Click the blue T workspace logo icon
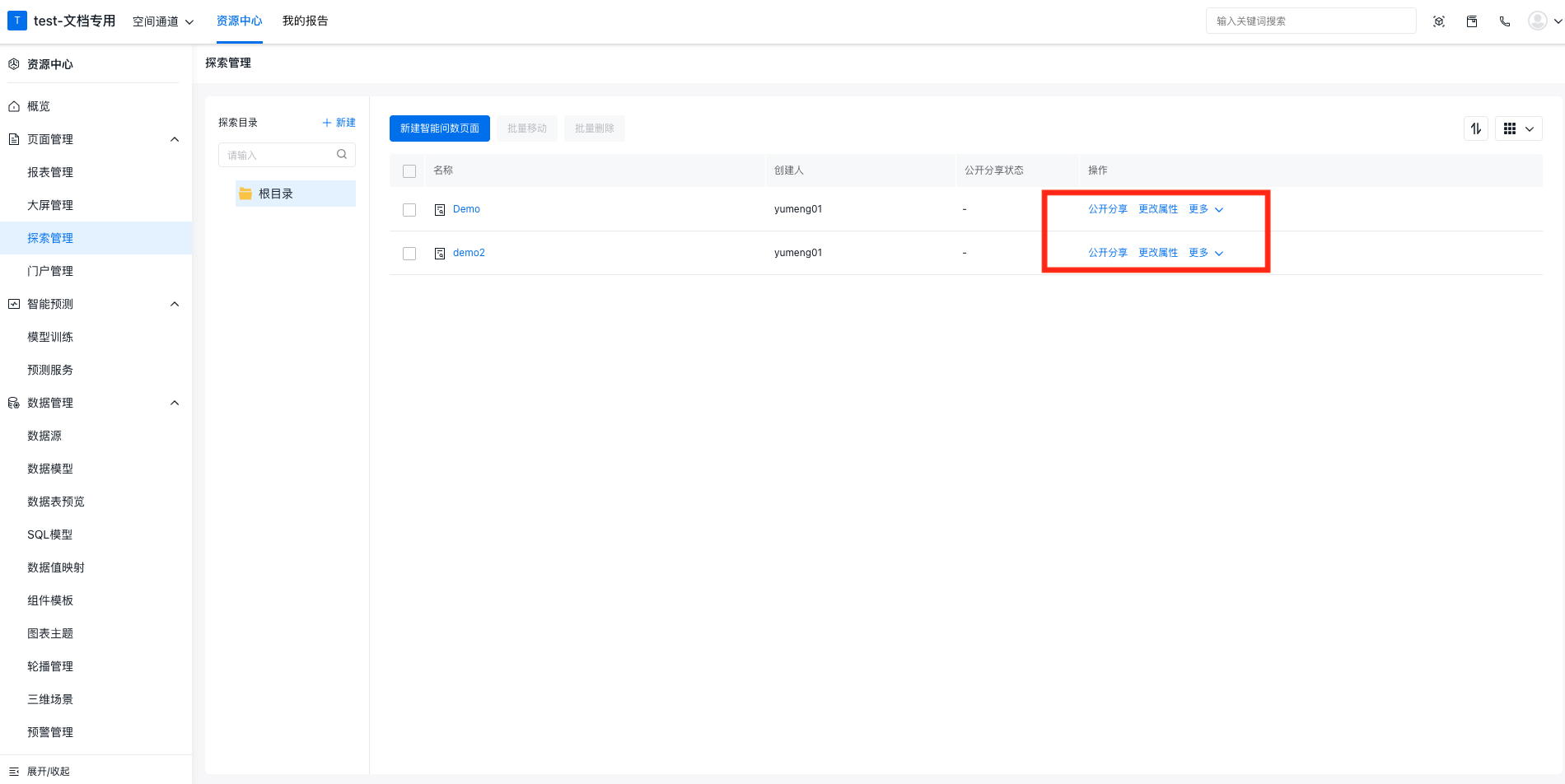Image resolution: width=1565 pixels, height=784 pixels. pos(17,21)
